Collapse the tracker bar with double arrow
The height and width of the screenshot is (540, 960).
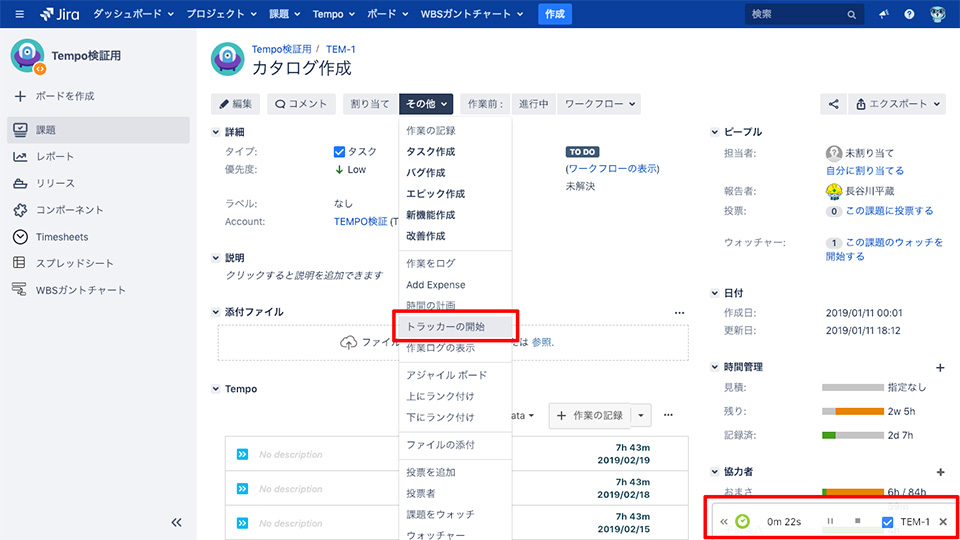724,522
